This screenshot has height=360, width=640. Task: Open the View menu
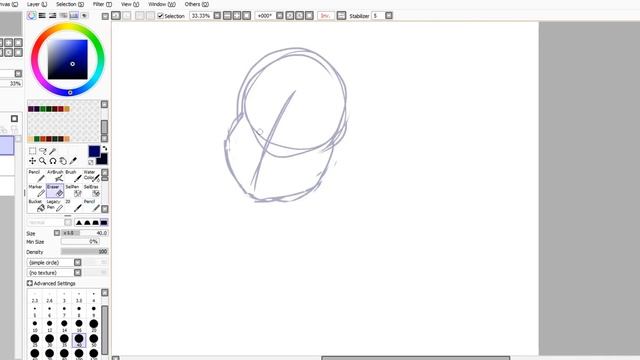point(130,4)
